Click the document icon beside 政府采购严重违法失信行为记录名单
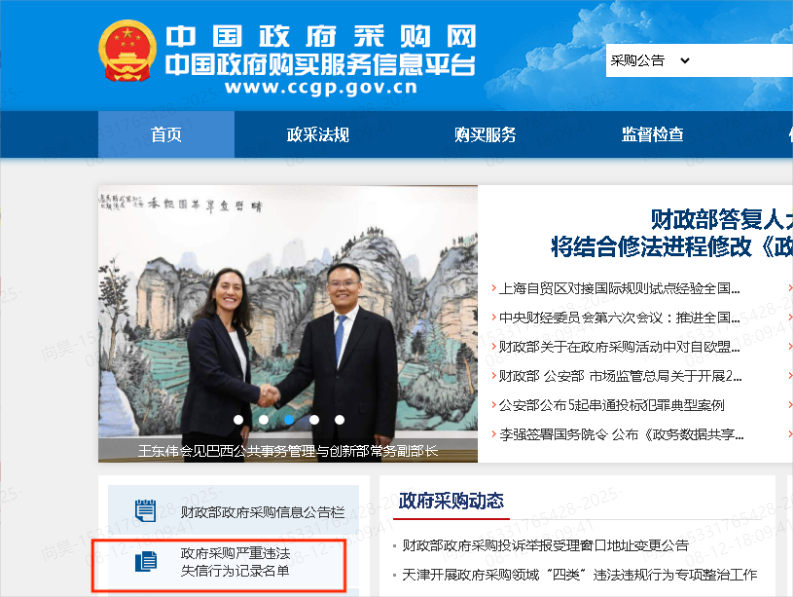 tap(146, 562)
